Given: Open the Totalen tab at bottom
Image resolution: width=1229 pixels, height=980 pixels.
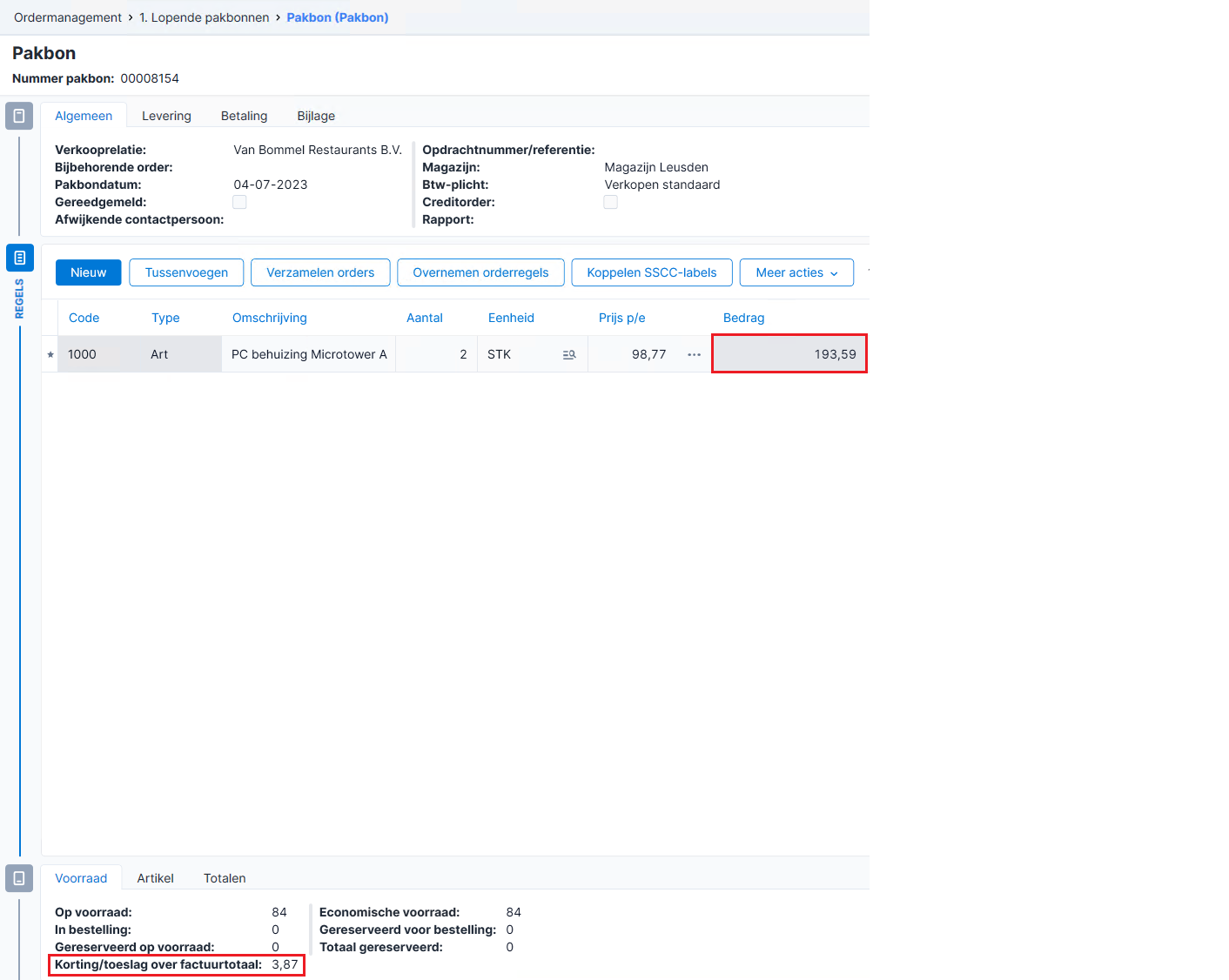Looking at the screenshot, I should (x=225, y=878).
